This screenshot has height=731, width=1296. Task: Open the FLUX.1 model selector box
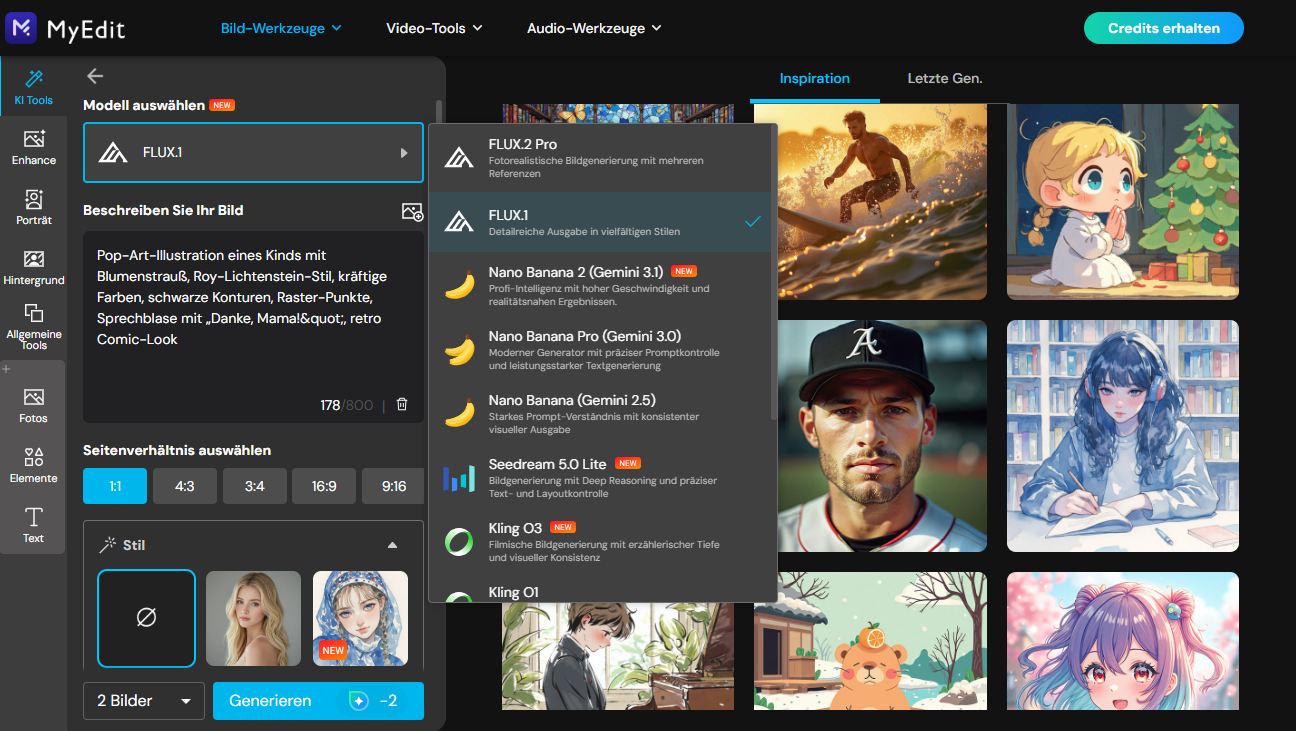click(x=253, y=153)
